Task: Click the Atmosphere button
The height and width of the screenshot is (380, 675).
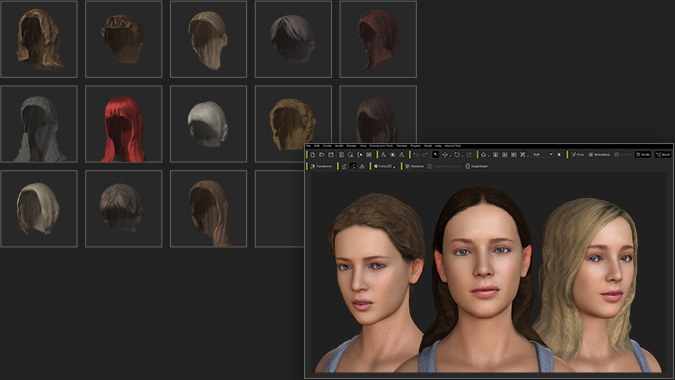Action: pos(599,154)
